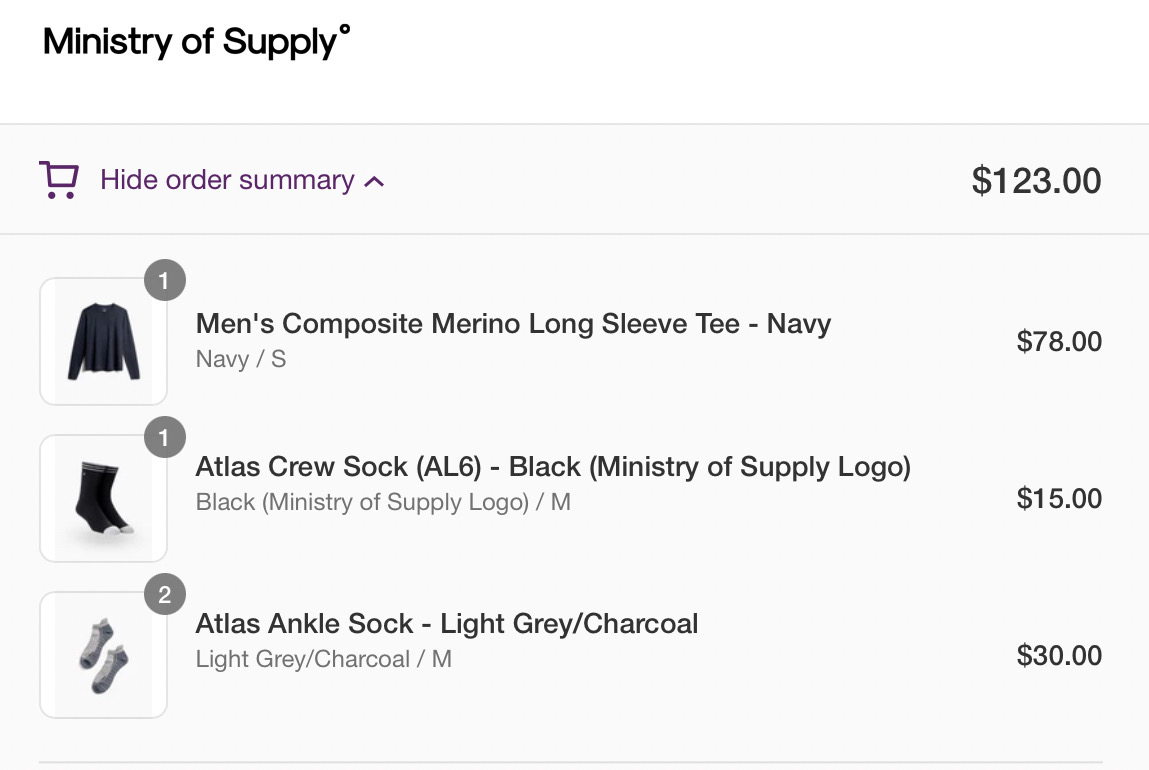The image size is (1149, 770).
Task: Click quantity badge 2 on ankle socks
Action: 165,595
